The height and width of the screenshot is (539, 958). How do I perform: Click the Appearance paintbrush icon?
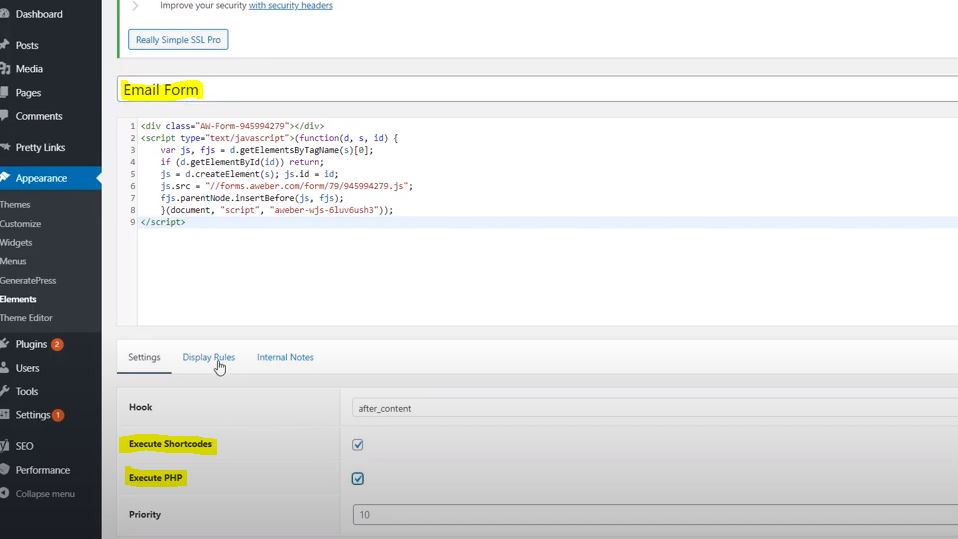tap(4, 178)
